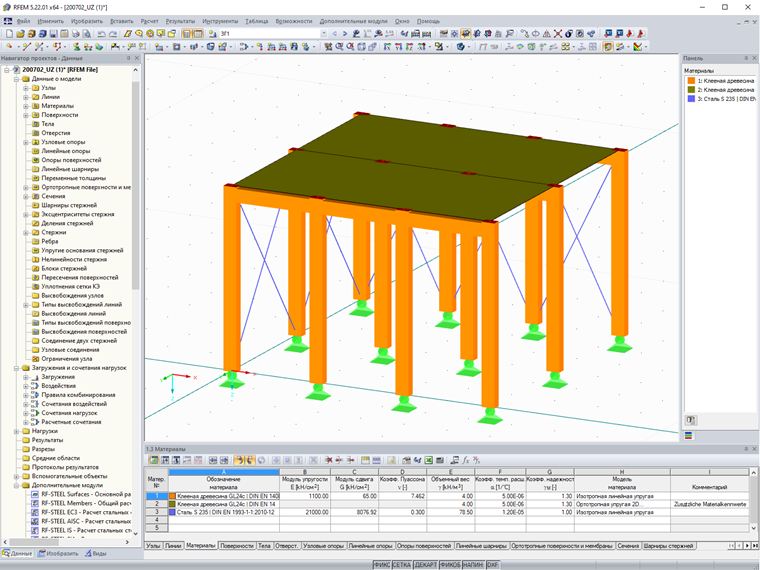Viewport: 760px width, 570px height.
Task: Click the Excel export icon in table toolbar
Action: 428,460
